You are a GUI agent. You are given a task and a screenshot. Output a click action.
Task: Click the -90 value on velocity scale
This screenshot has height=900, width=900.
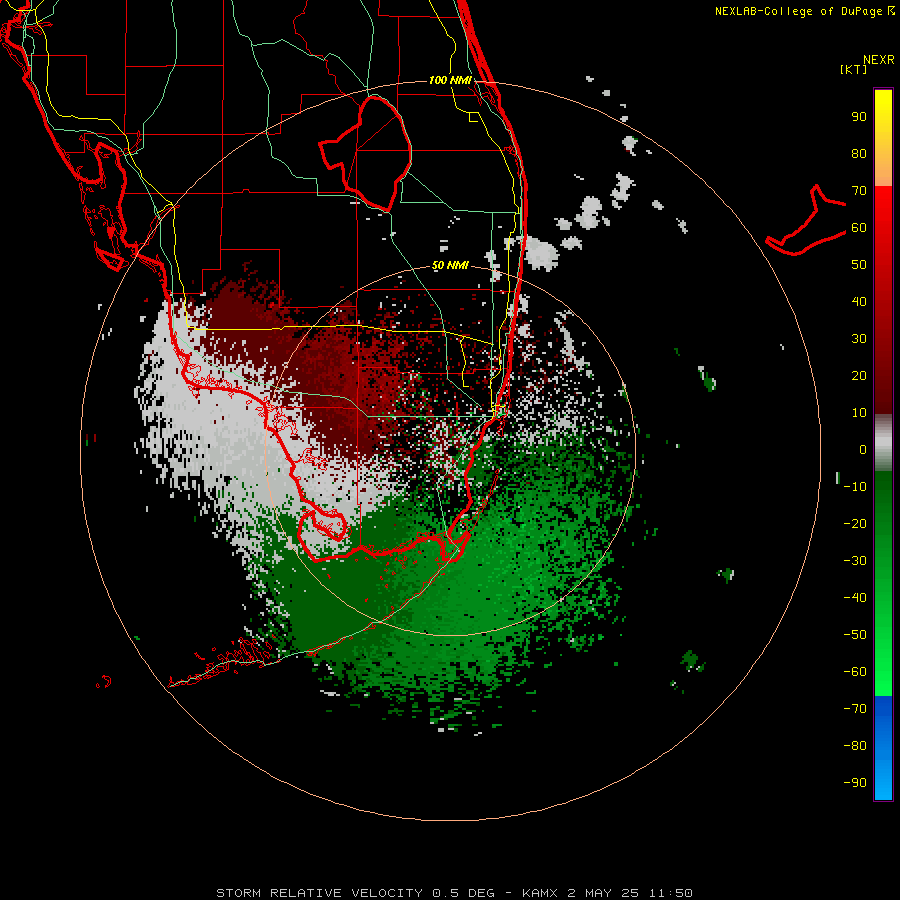(855, 783)
